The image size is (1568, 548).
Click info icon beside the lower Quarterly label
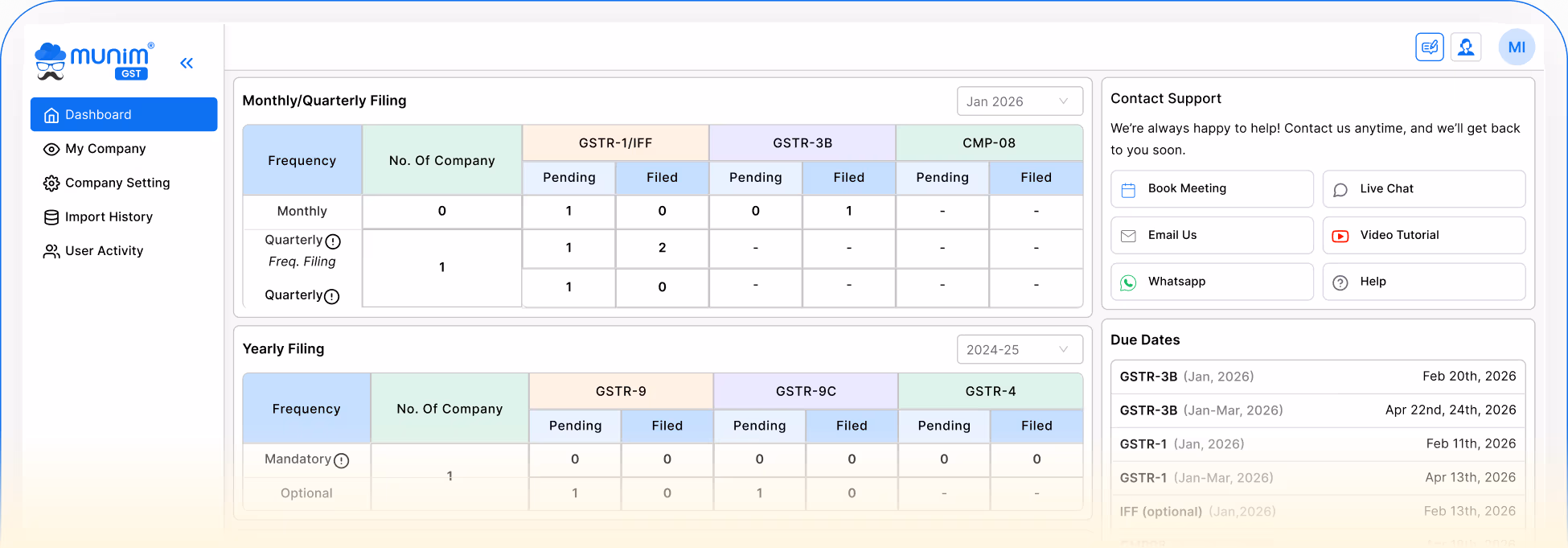331,296
